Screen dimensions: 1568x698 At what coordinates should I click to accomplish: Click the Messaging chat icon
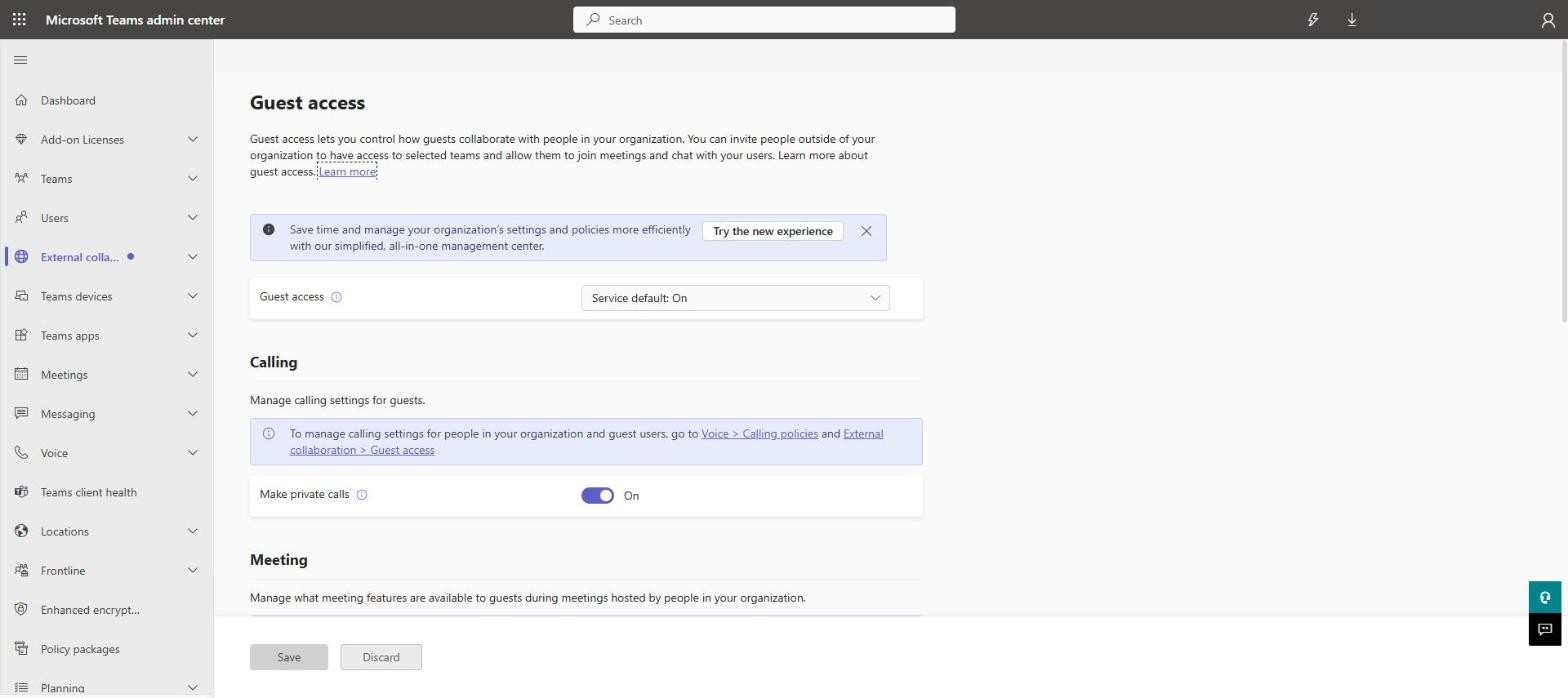pyautogui.click(x=21, y=413)
